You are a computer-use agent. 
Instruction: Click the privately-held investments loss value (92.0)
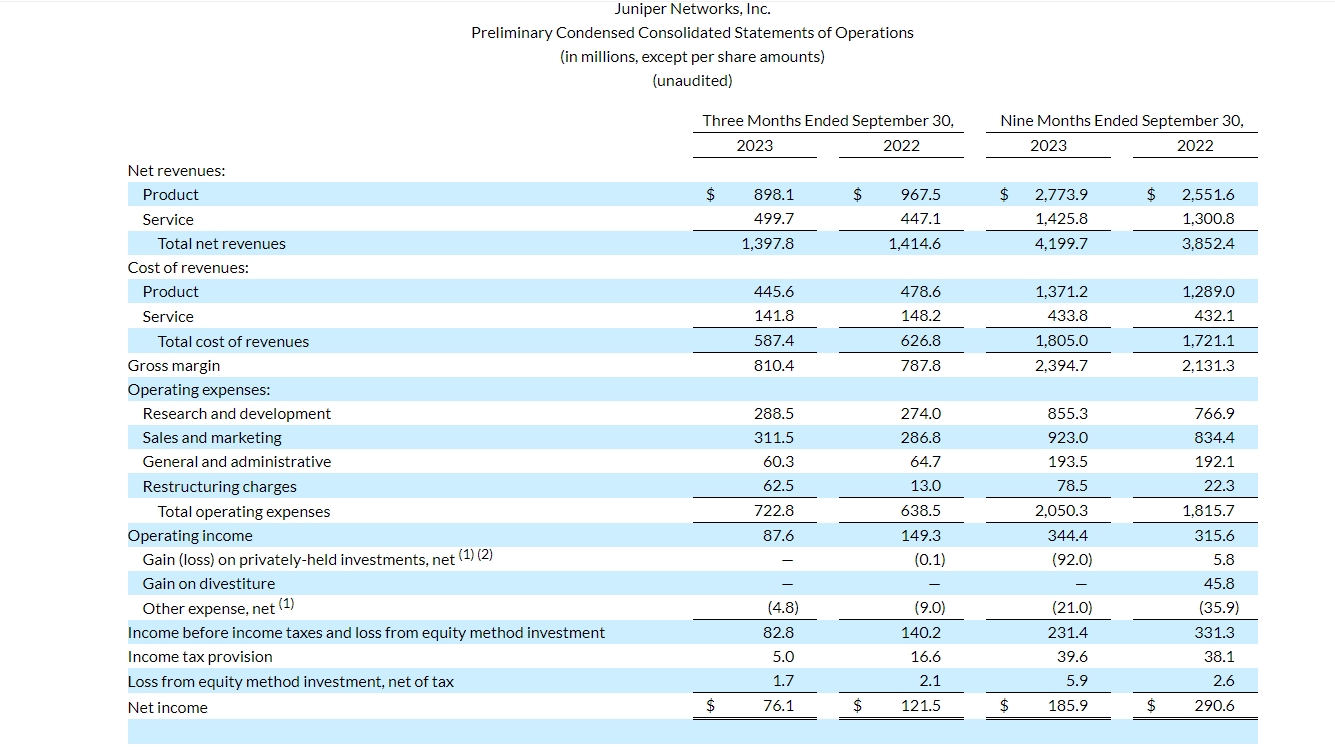tap(1071, 560)
